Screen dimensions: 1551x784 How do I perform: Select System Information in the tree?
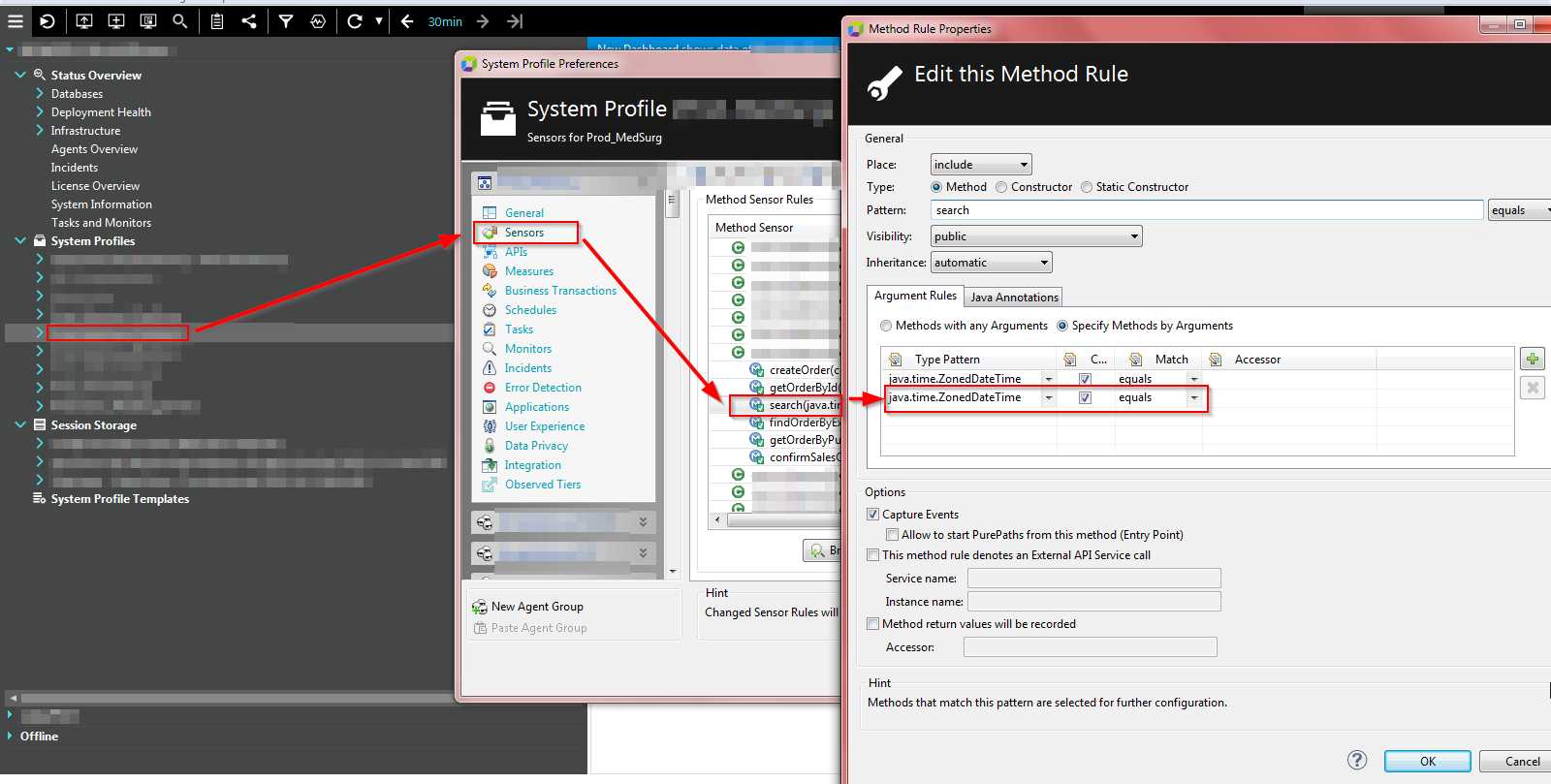click(x=102, y=204)
